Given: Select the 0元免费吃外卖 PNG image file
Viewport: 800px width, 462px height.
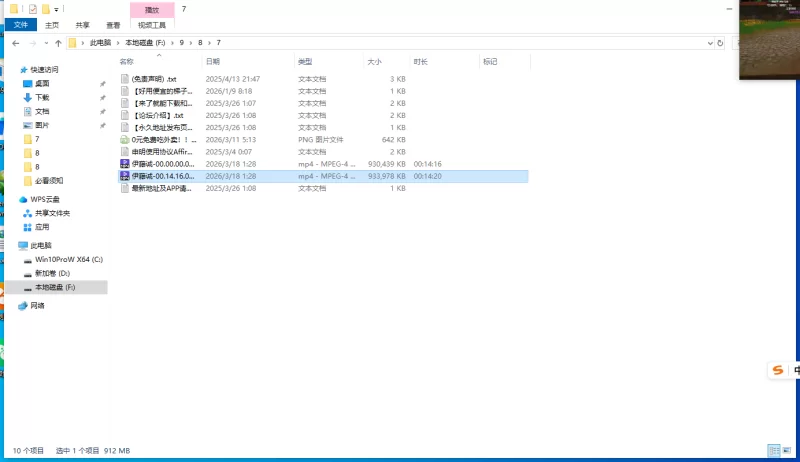Looking at the screenshot, I should [x=160, y=140].
